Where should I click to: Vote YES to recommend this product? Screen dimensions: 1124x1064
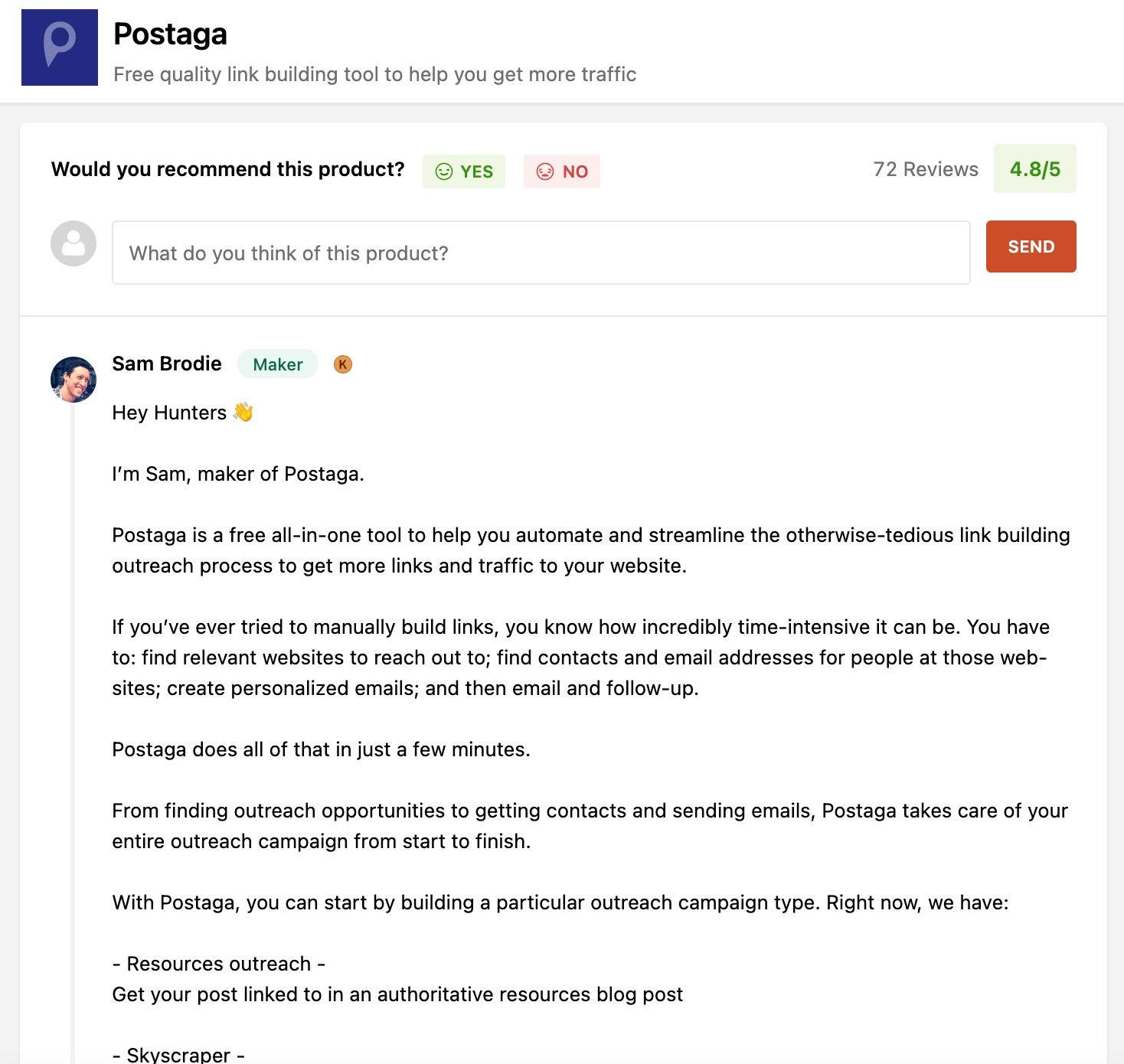pyautogui.click(x=464, y=171)
